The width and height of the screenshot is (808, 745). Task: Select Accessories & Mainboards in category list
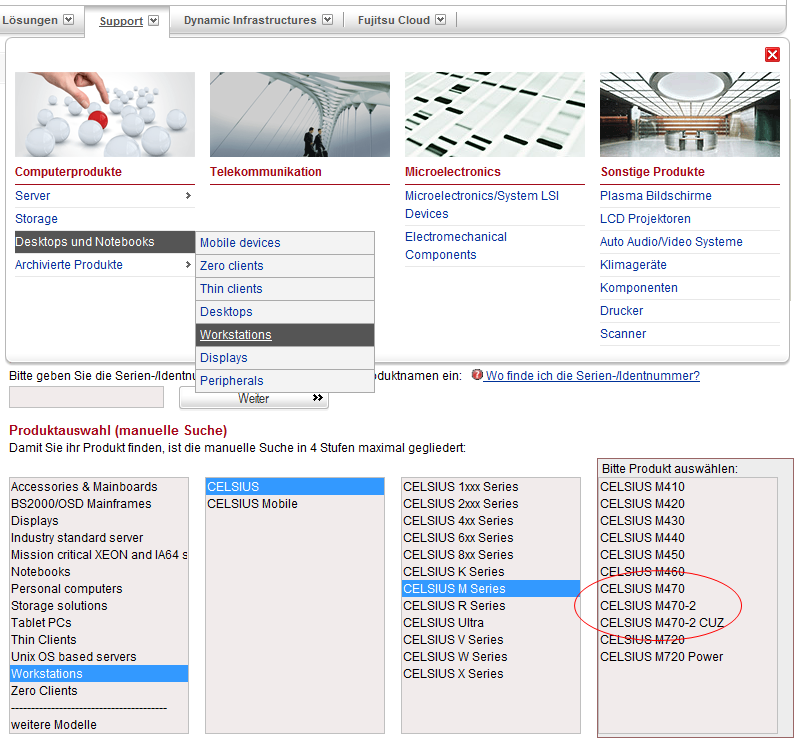point(99,486)
